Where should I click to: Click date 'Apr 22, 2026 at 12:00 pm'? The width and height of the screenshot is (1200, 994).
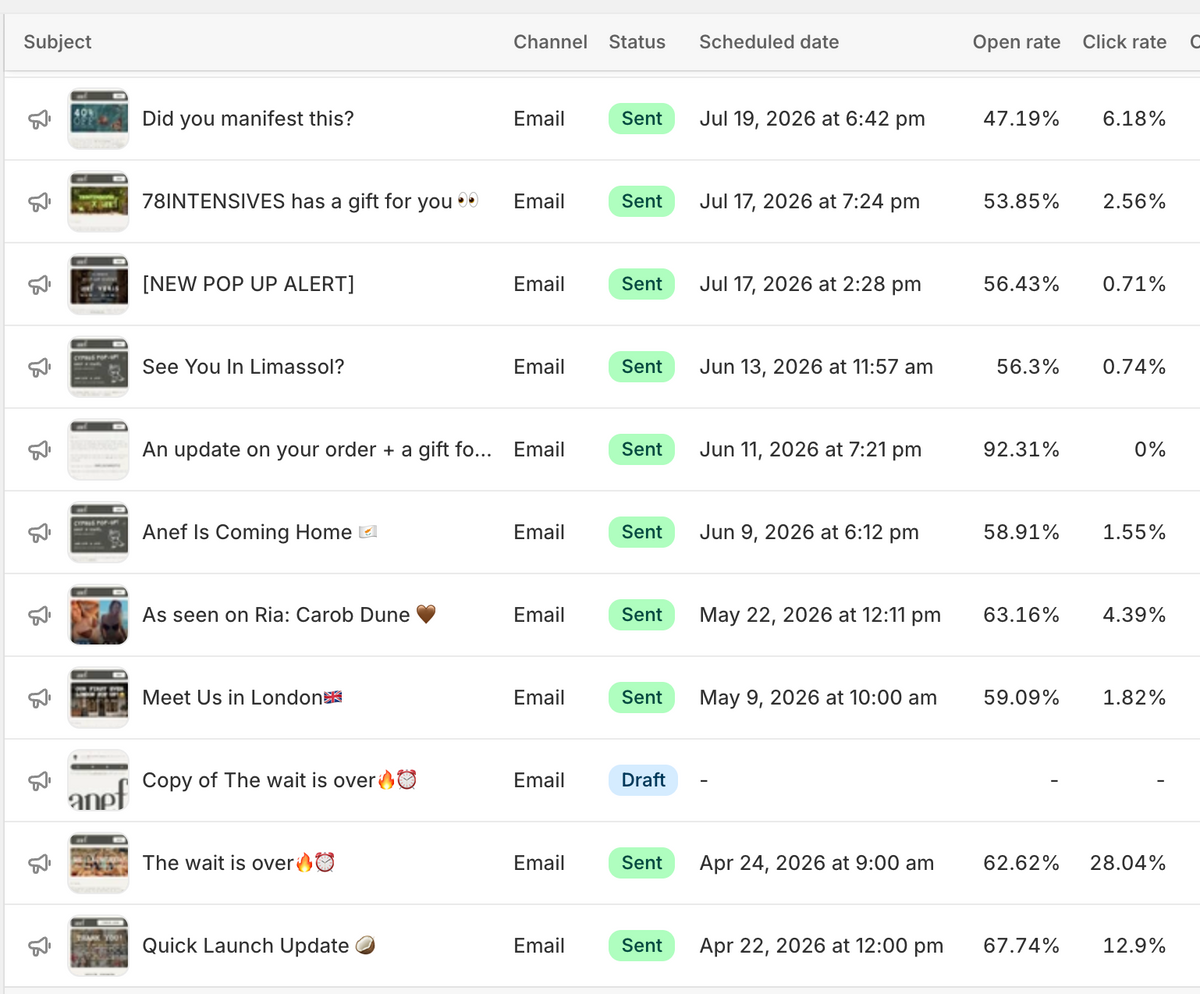[x=821, y=946]
